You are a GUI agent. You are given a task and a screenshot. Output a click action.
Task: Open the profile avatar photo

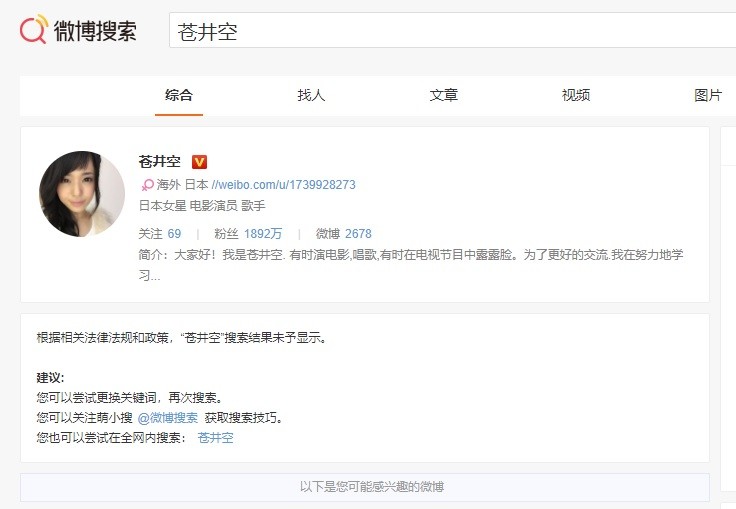coord(82,194)
